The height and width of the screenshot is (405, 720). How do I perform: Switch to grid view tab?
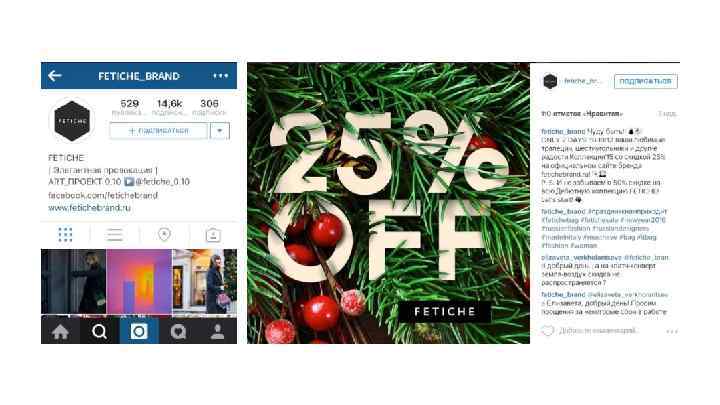coord(65,235)
